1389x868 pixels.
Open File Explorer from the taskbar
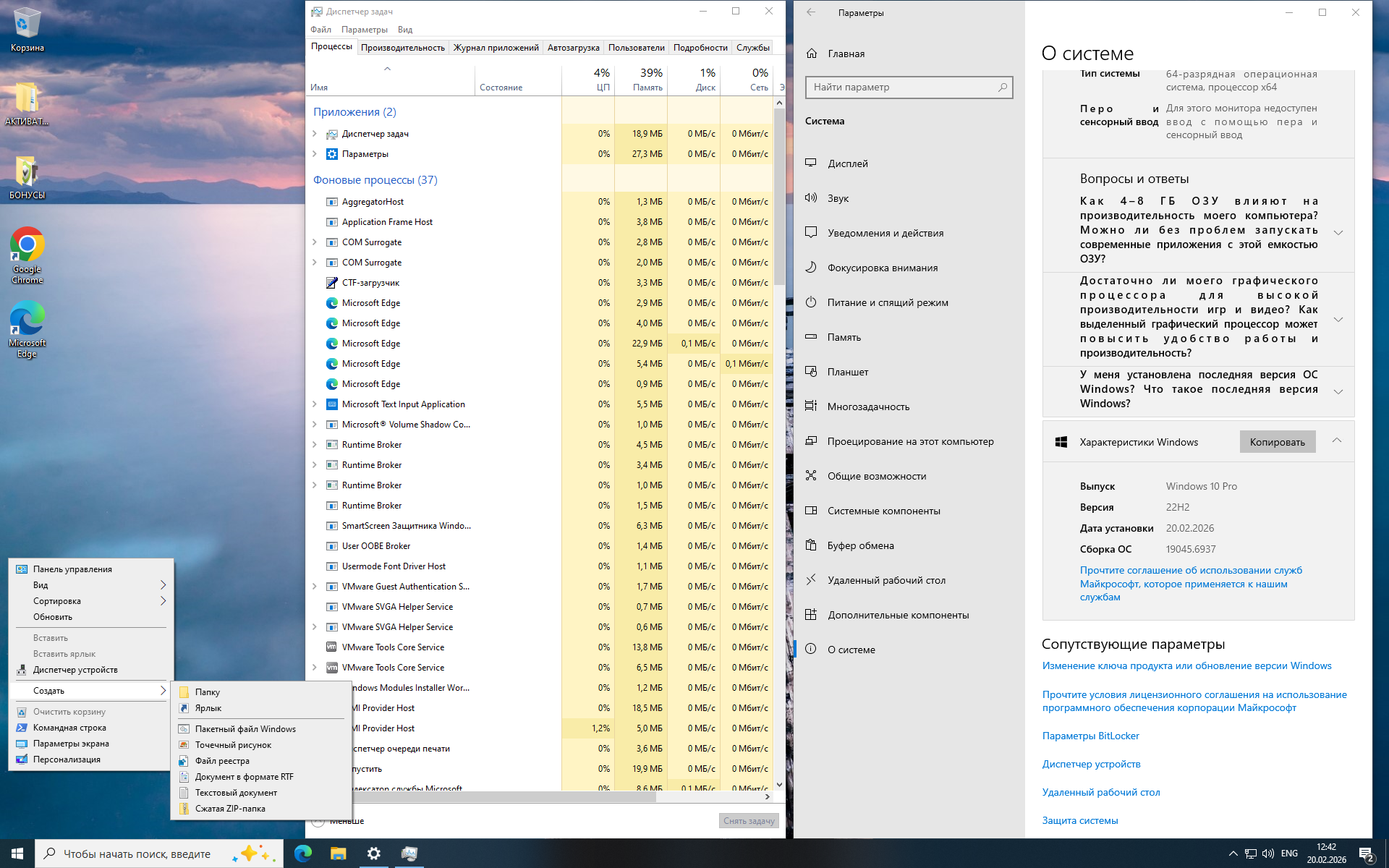338,854
